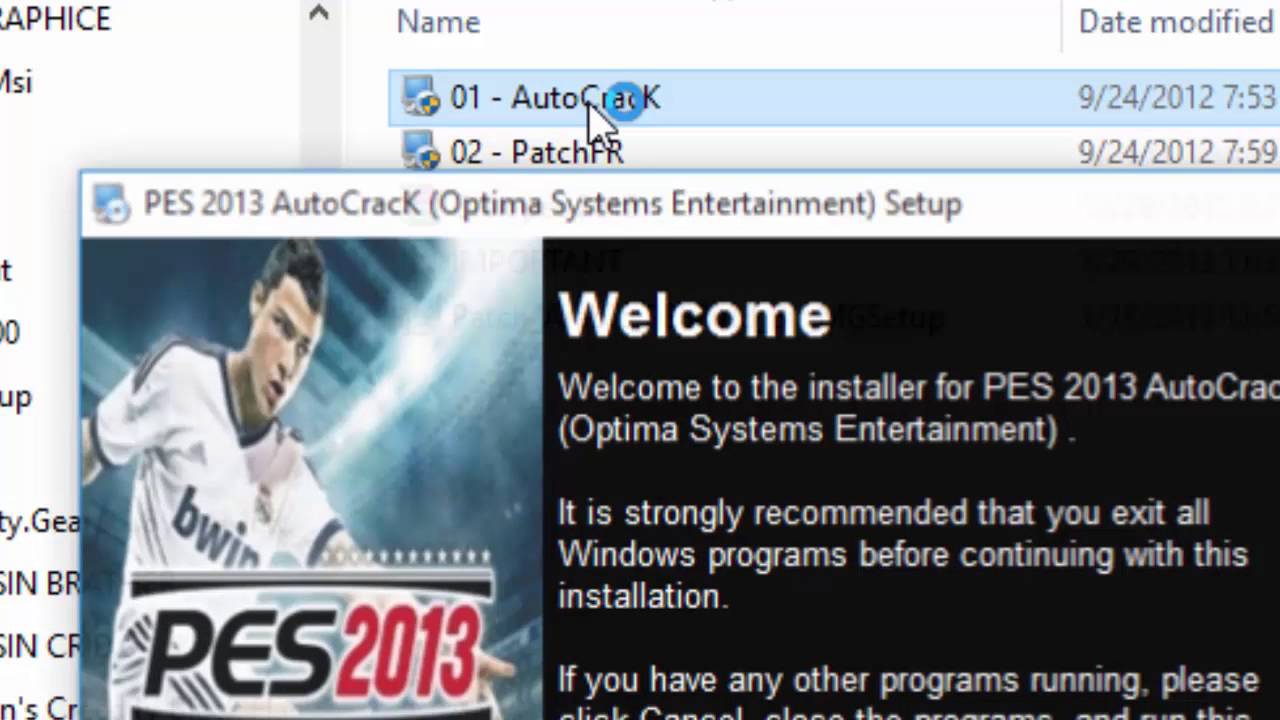Select the 02 - PatchFR installer icon
The width and height of the screenshot is (1280, 720).
click(x=421, y=152)
